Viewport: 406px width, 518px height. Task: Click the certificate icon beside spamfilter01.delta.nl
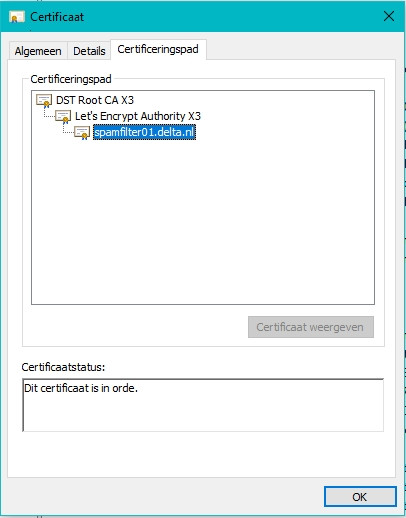[82, 133]
